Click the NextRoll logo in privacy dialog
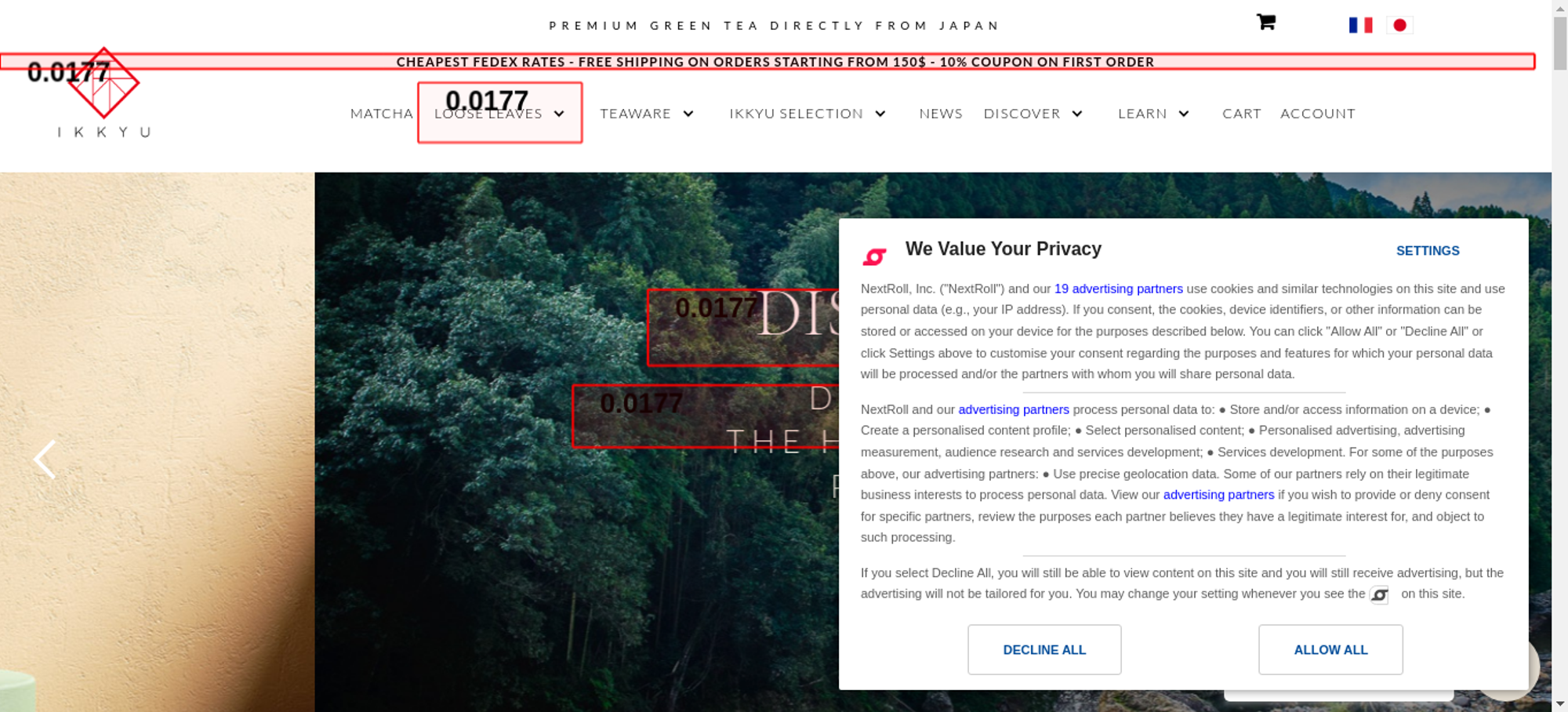Viewport: 1568px width, 712px height. [x=874, y=256]
